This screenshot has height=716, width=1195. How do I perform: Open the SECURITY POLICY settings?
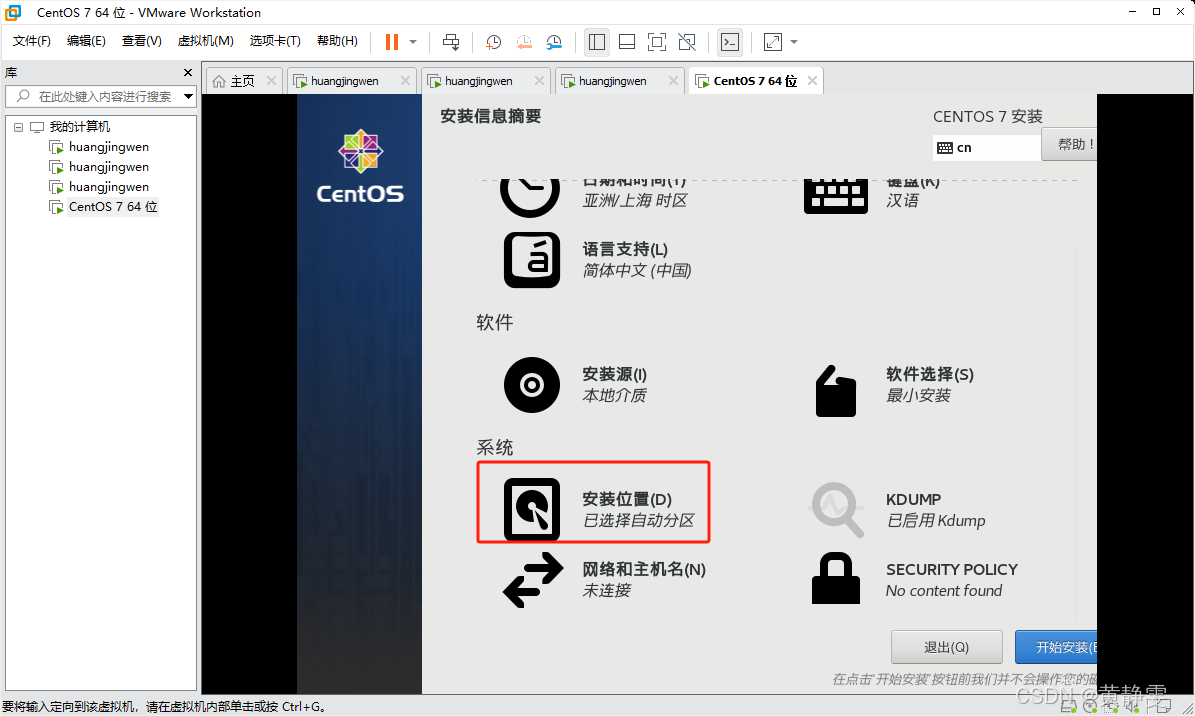[x=914, y=580]
